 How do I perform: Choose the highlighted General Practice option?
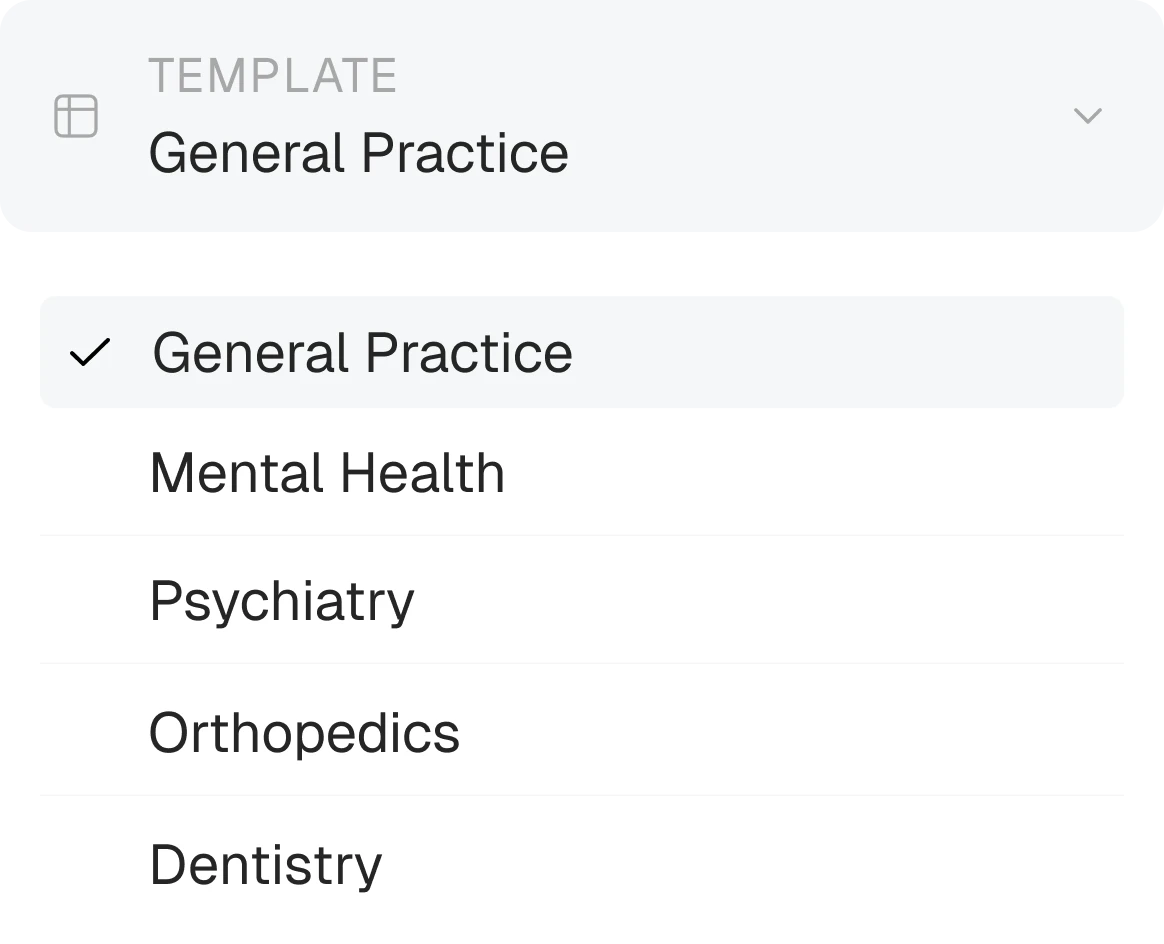click(x=582, y=352)
